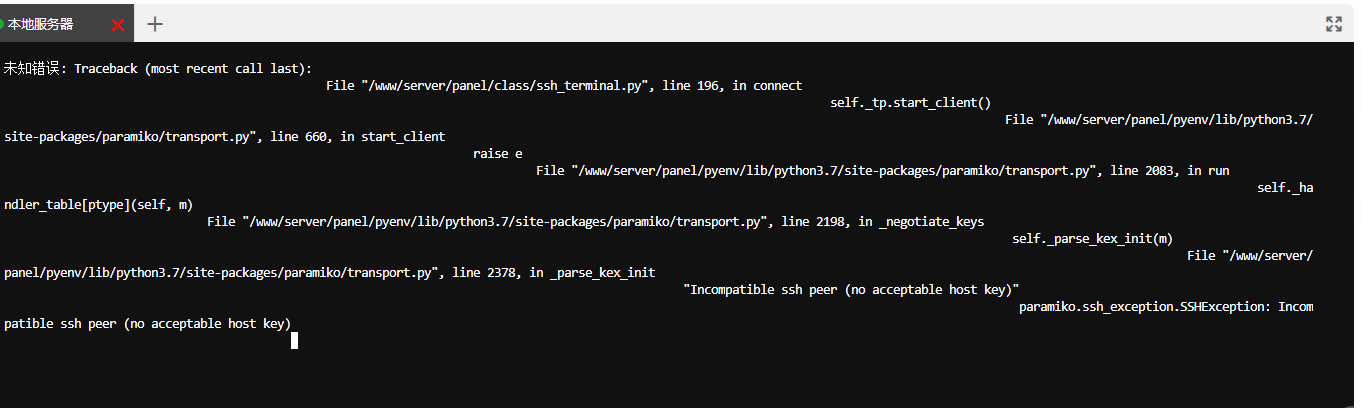Click the line 2378 _parse_kex_init entry

pos(330,272)
